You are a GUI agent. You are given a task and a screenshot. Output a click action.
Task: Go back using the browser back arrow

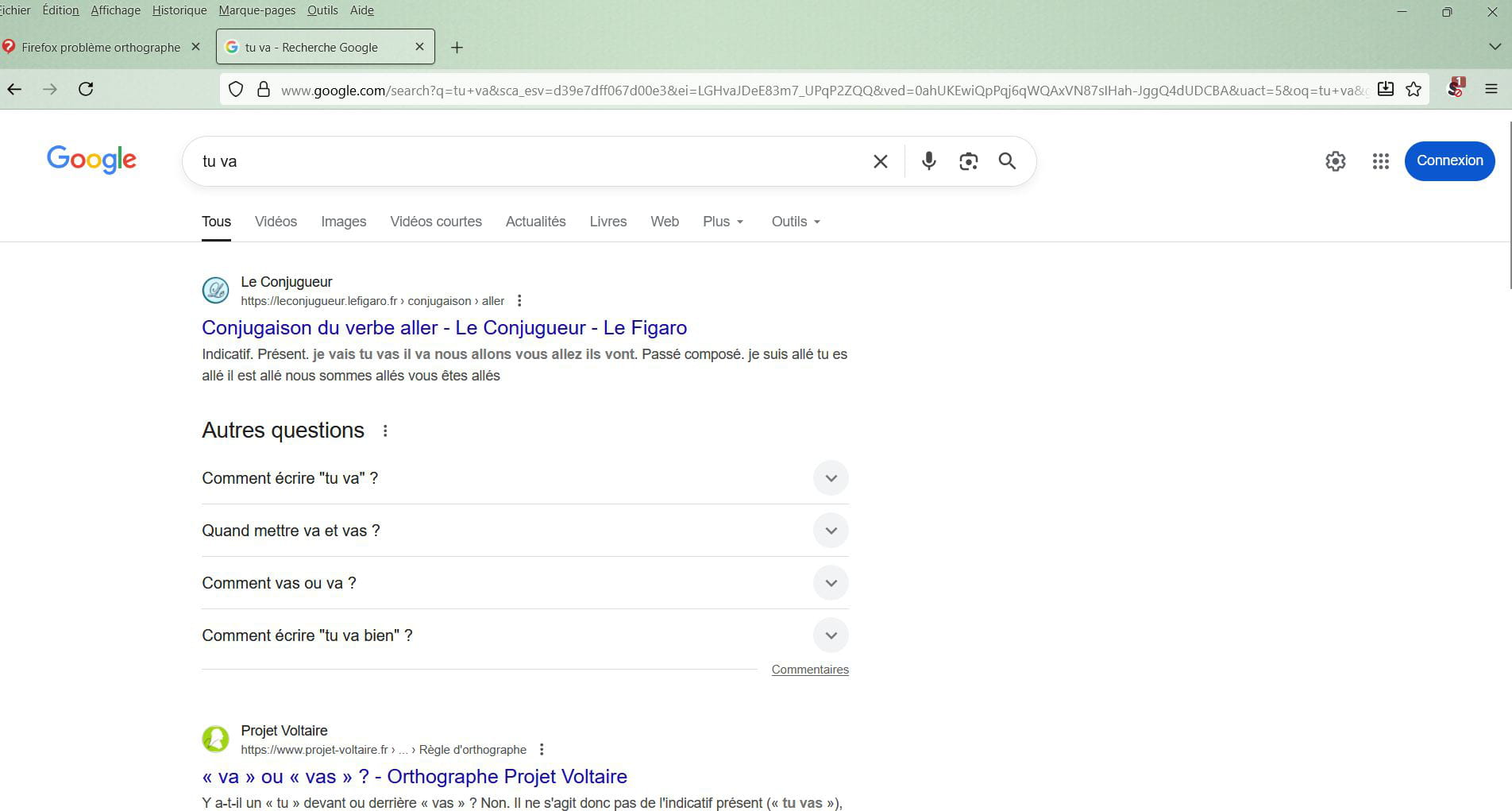click(14, 89)
